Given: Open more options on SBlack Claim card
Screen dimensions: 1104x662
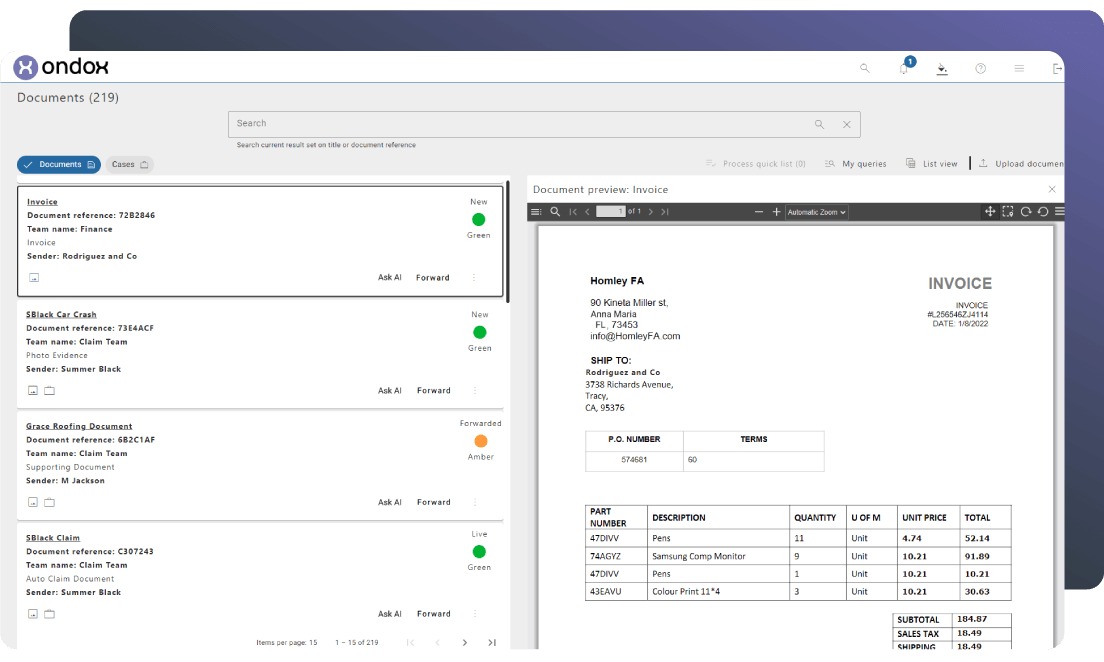Looking at the screenshot, I should point(475,614).
